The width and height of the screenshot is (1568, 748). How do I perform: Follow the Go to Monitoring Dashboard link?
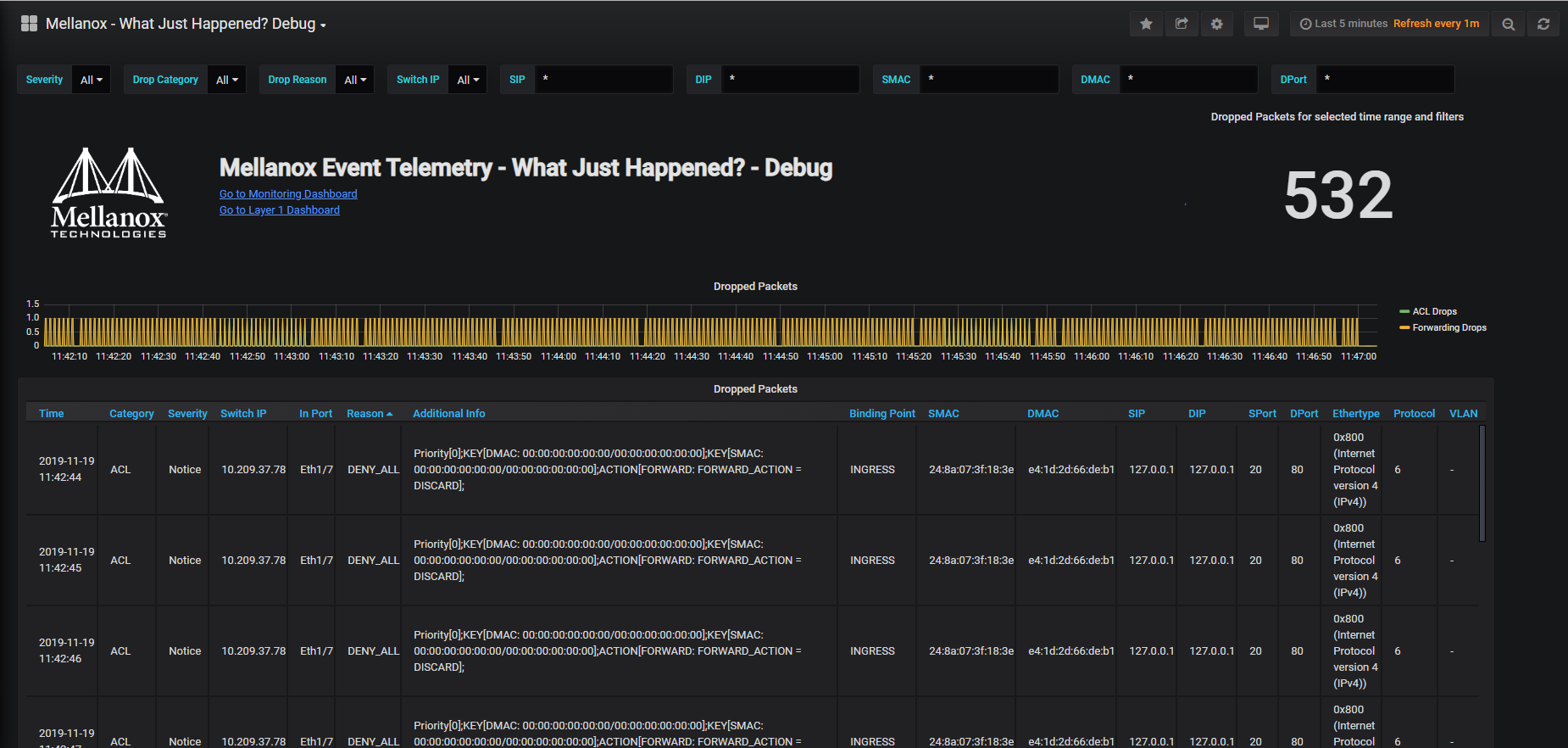click(x=288, y=194)
